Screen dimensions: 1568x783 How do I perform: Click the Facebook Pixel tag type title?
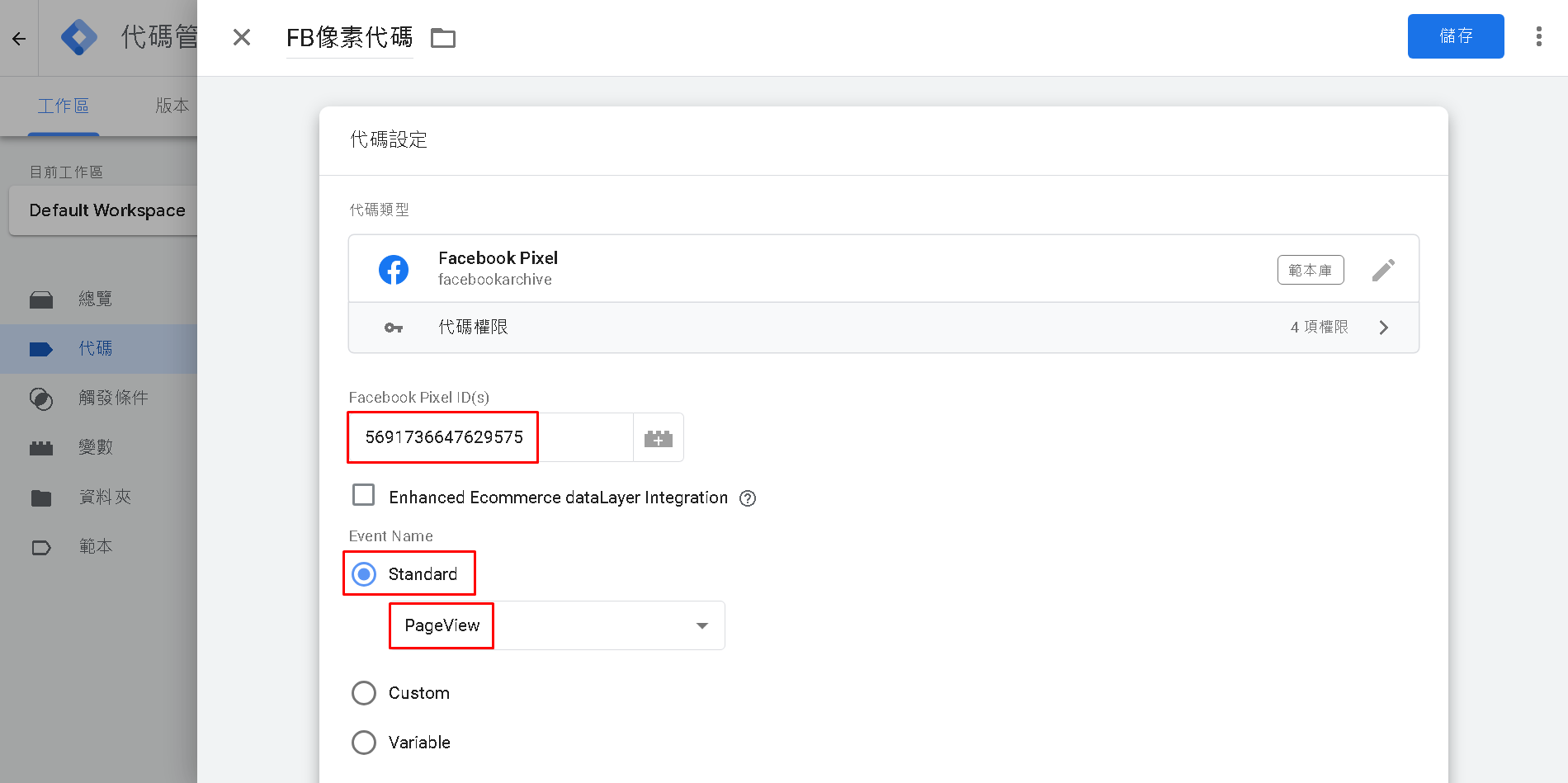(498, 258)
